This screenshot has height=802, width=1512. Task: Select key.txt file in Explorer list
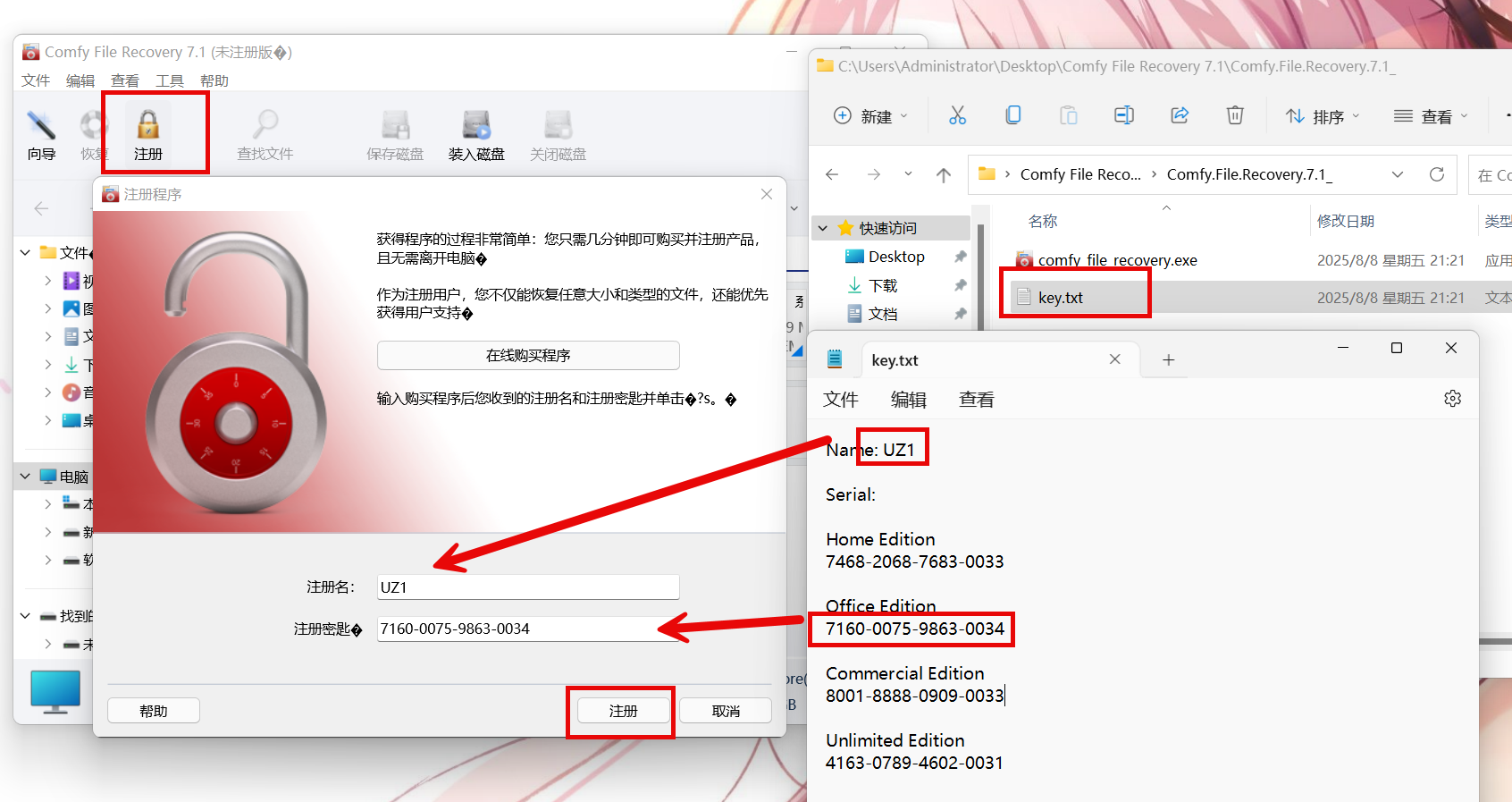[x=1061, y=298]
